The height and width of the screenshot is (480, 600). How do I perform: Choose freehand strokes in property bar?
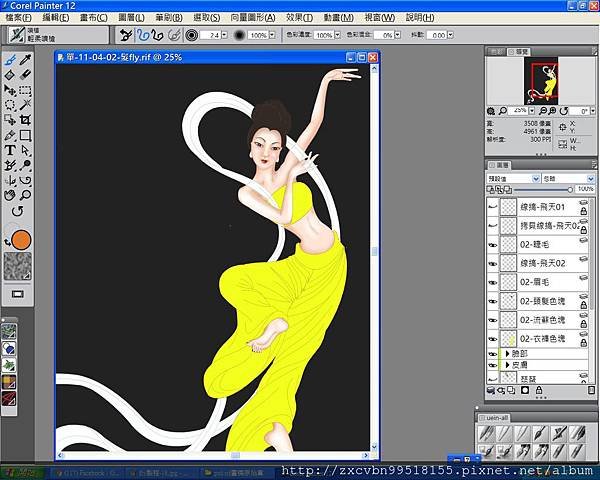click(143, 35)
